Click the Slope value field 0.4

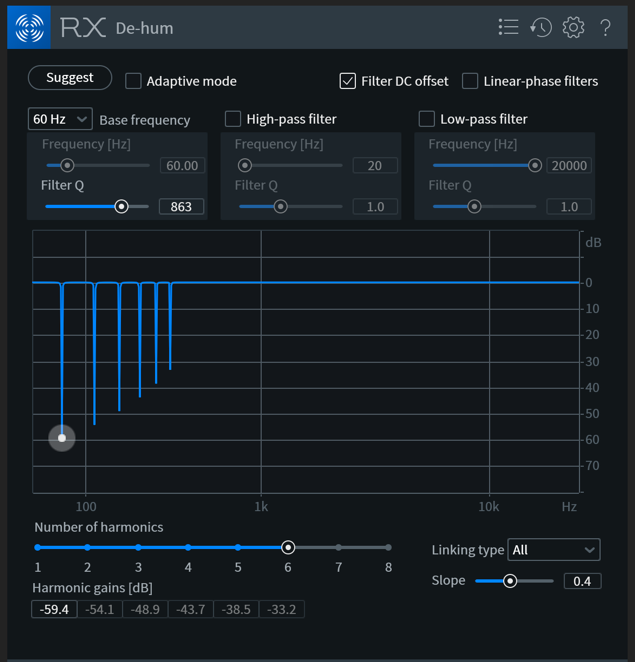point(582,581)
